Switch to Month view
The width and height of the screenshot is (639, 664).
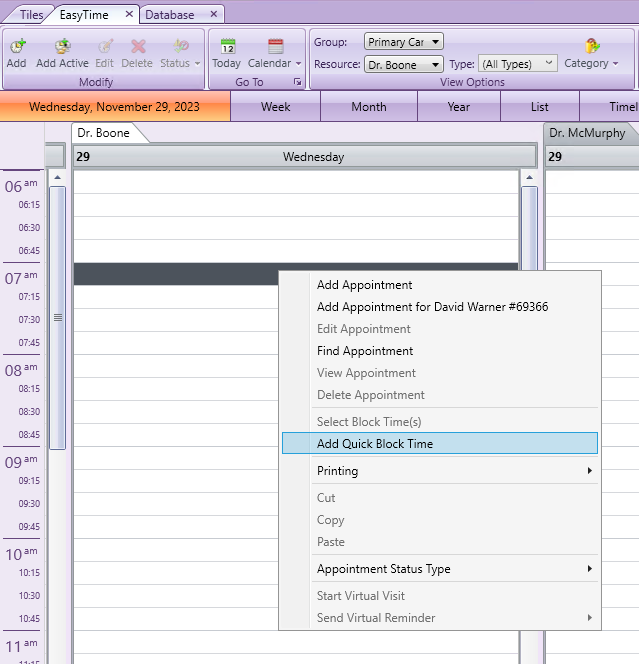(x=369, y=107)
